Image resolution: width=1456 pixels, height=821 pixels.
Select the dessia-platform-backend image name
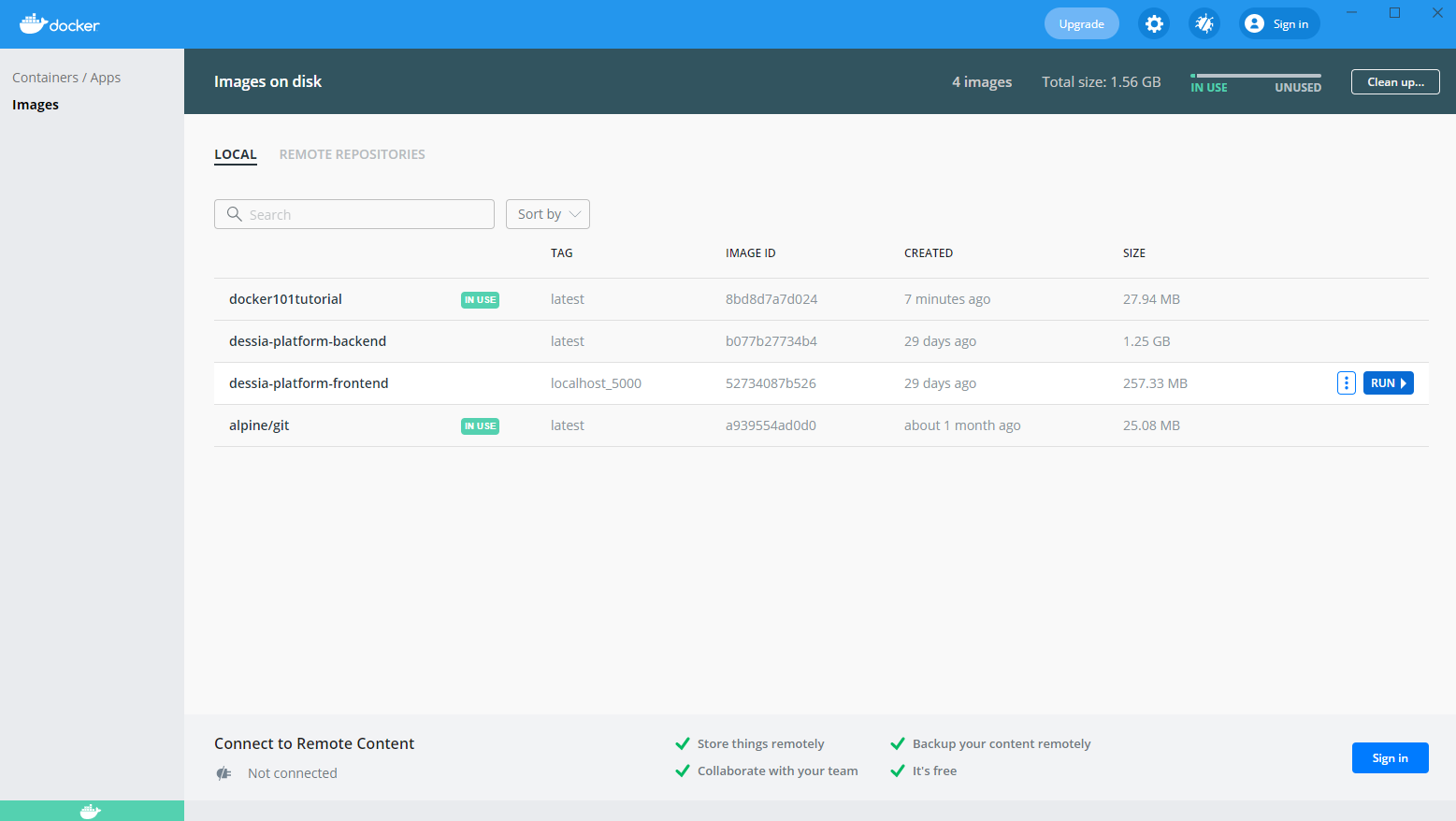click(308, 341)
